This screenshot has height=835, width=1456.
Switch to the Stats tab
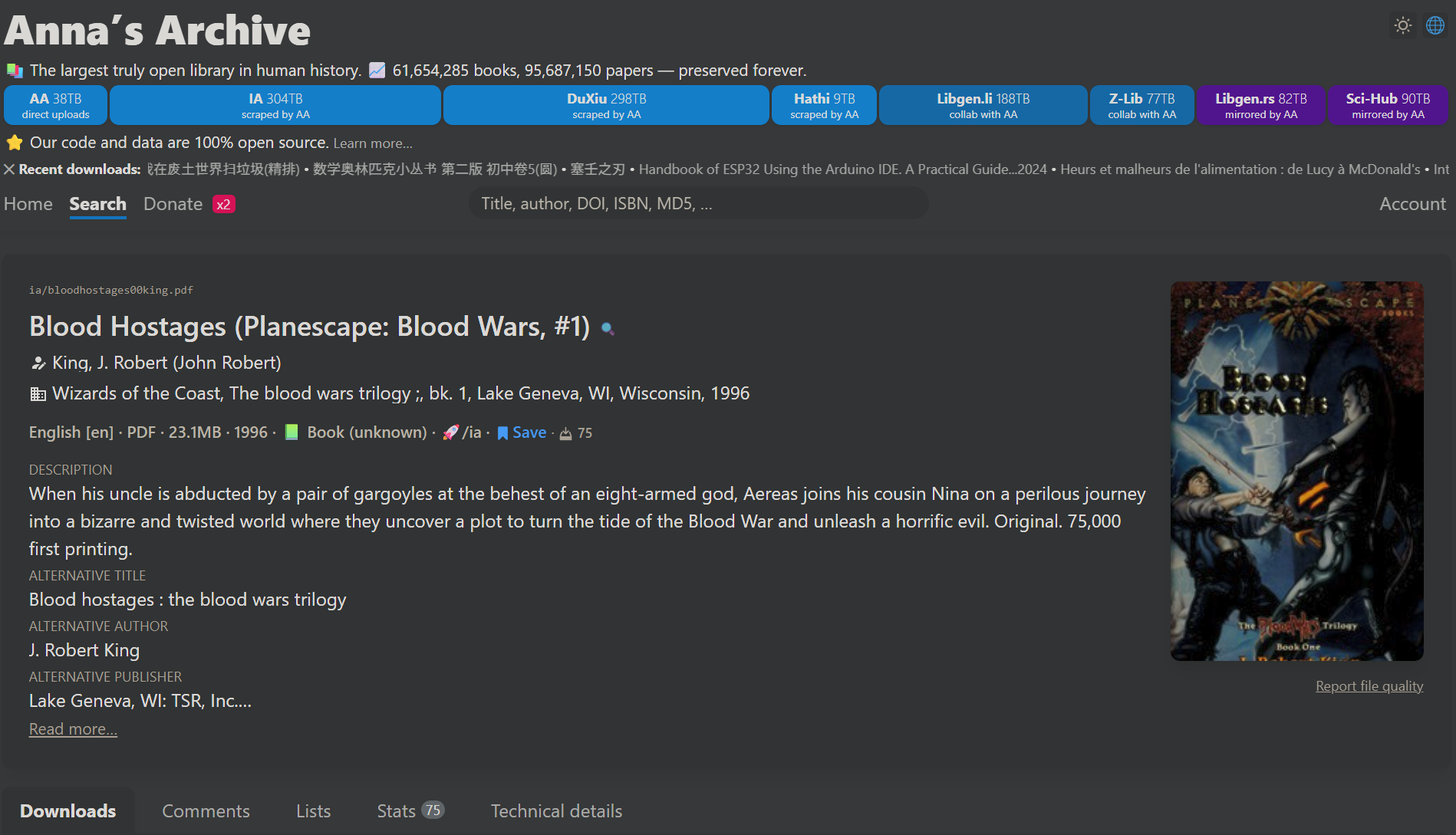[x=410, y=811]
